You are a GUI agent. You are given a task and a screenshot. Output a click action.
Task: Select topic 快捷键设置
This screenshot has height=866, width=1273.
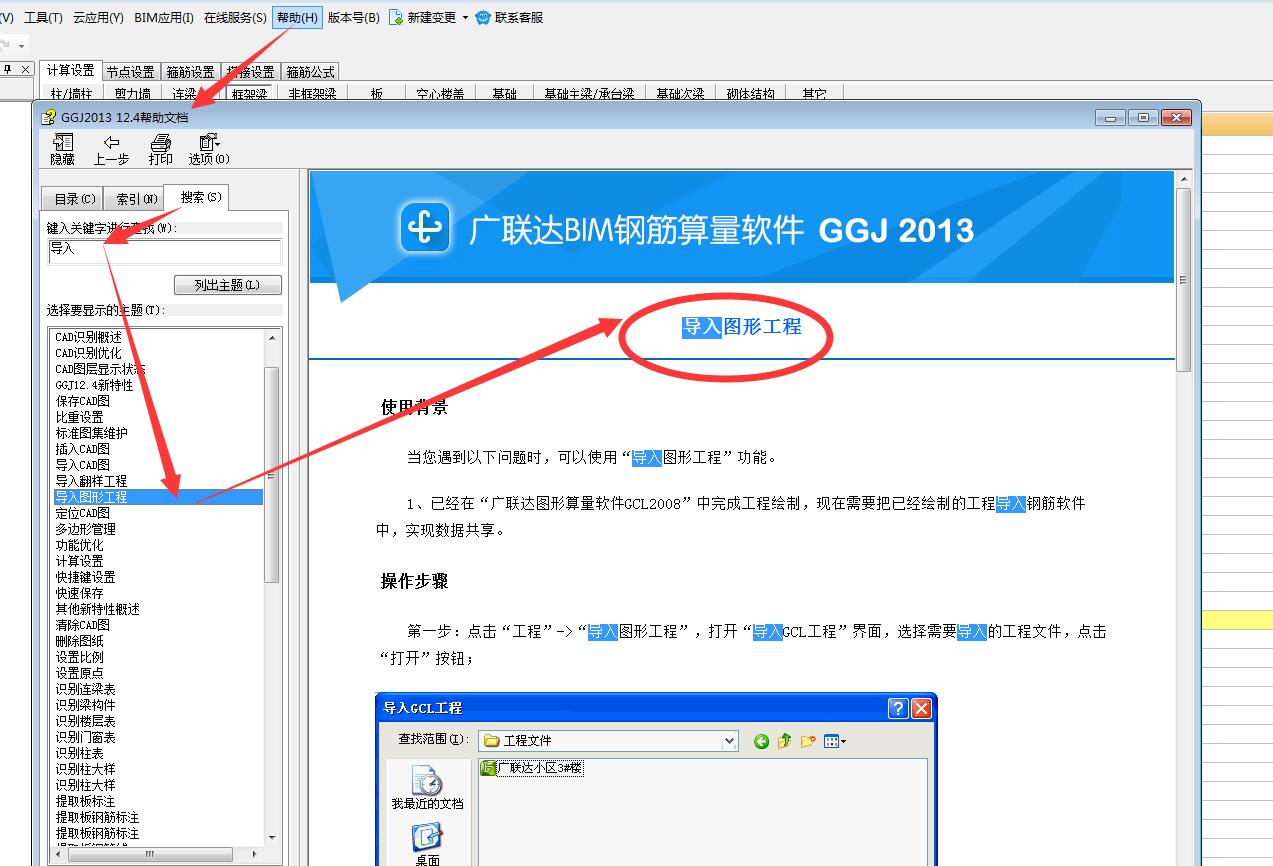(85, 577)
